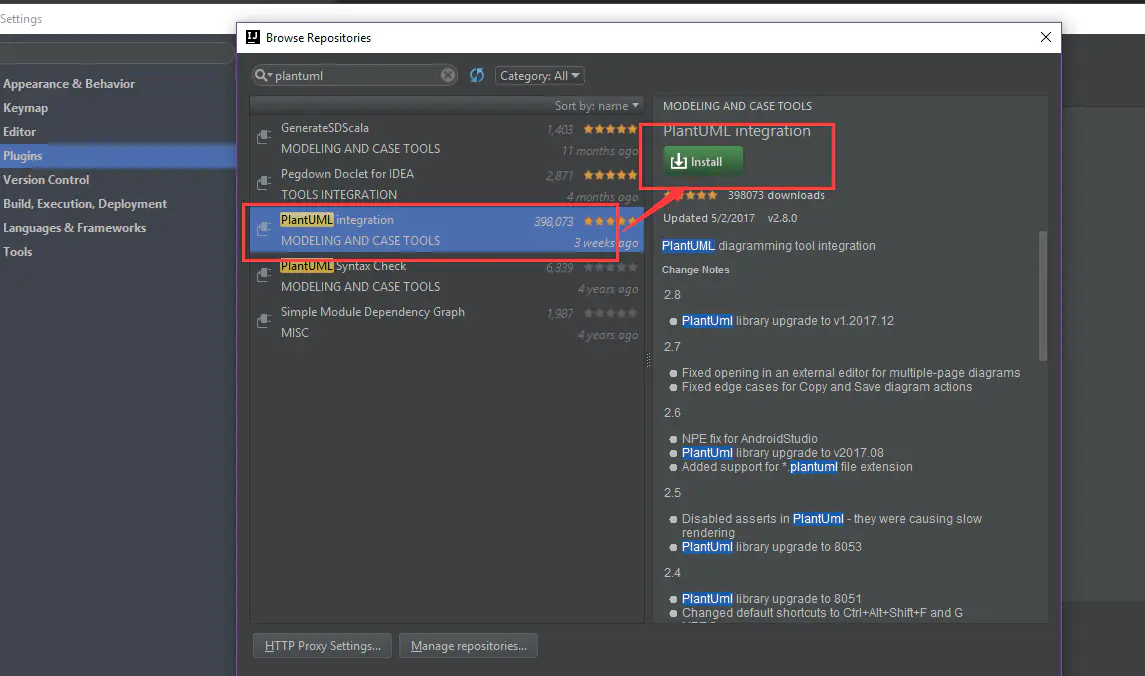Viewport: 1145px width, 676px height.
Task: Clear the plantuml search text
Action: 448,75
